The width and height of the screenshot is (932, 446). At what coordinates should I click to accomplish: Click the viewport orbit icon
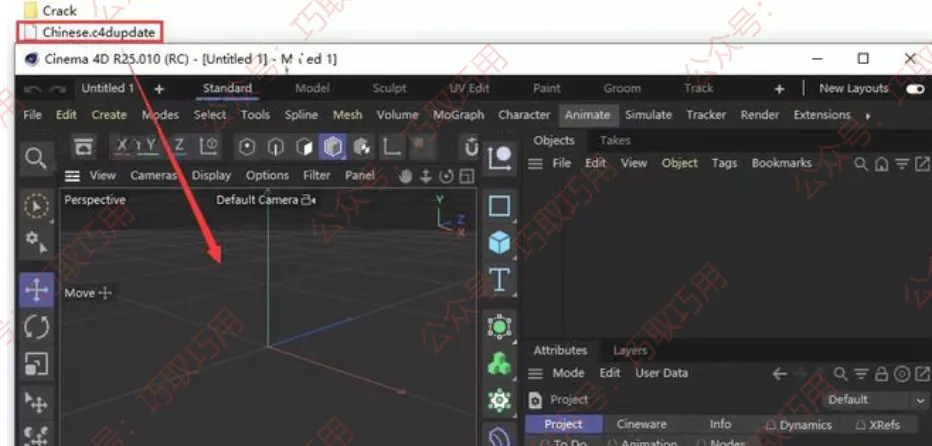coord(446,177)
